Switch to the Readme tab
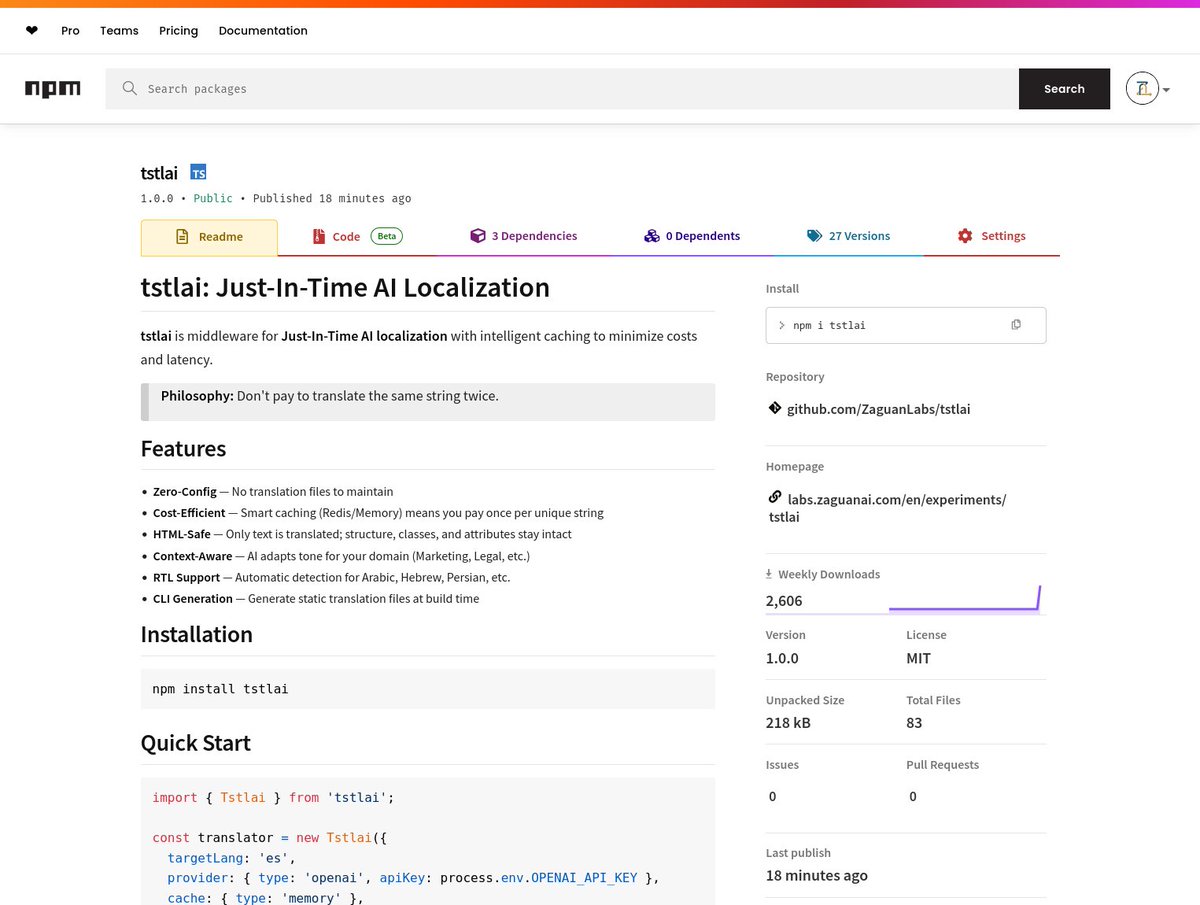The height and width of the screenshot is (905, 1200). [x=209, y=237]
